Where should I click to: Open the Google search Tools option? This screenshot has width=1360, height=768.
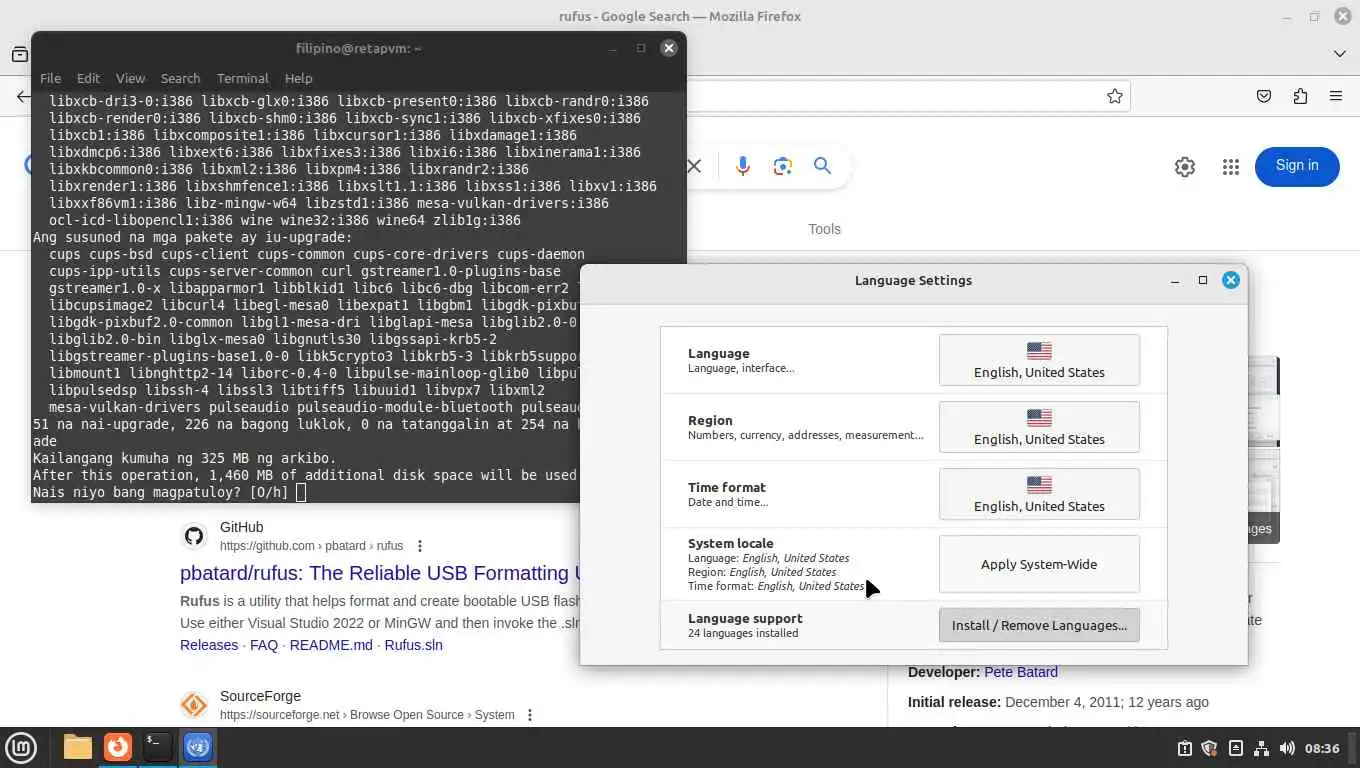[x=824, y=229]
